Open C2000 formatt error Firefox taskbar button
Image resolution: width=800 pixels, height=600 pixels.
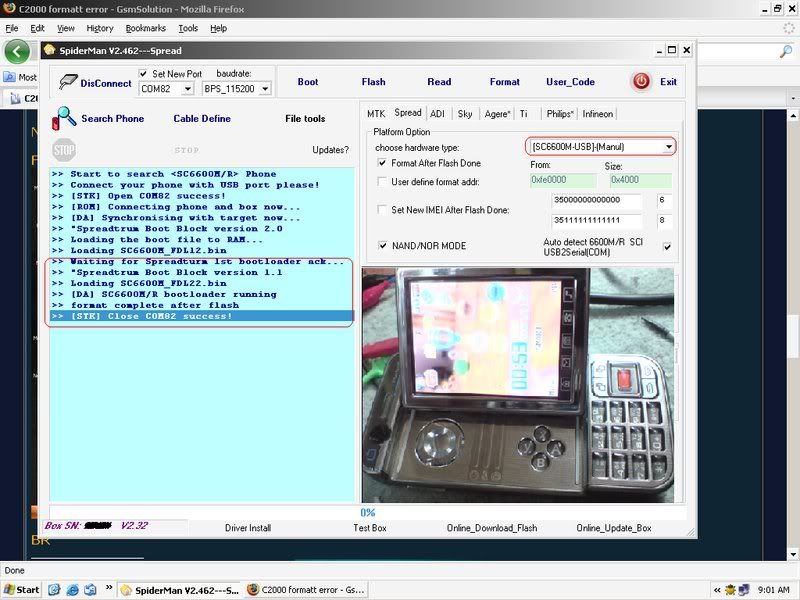point(306,590)
